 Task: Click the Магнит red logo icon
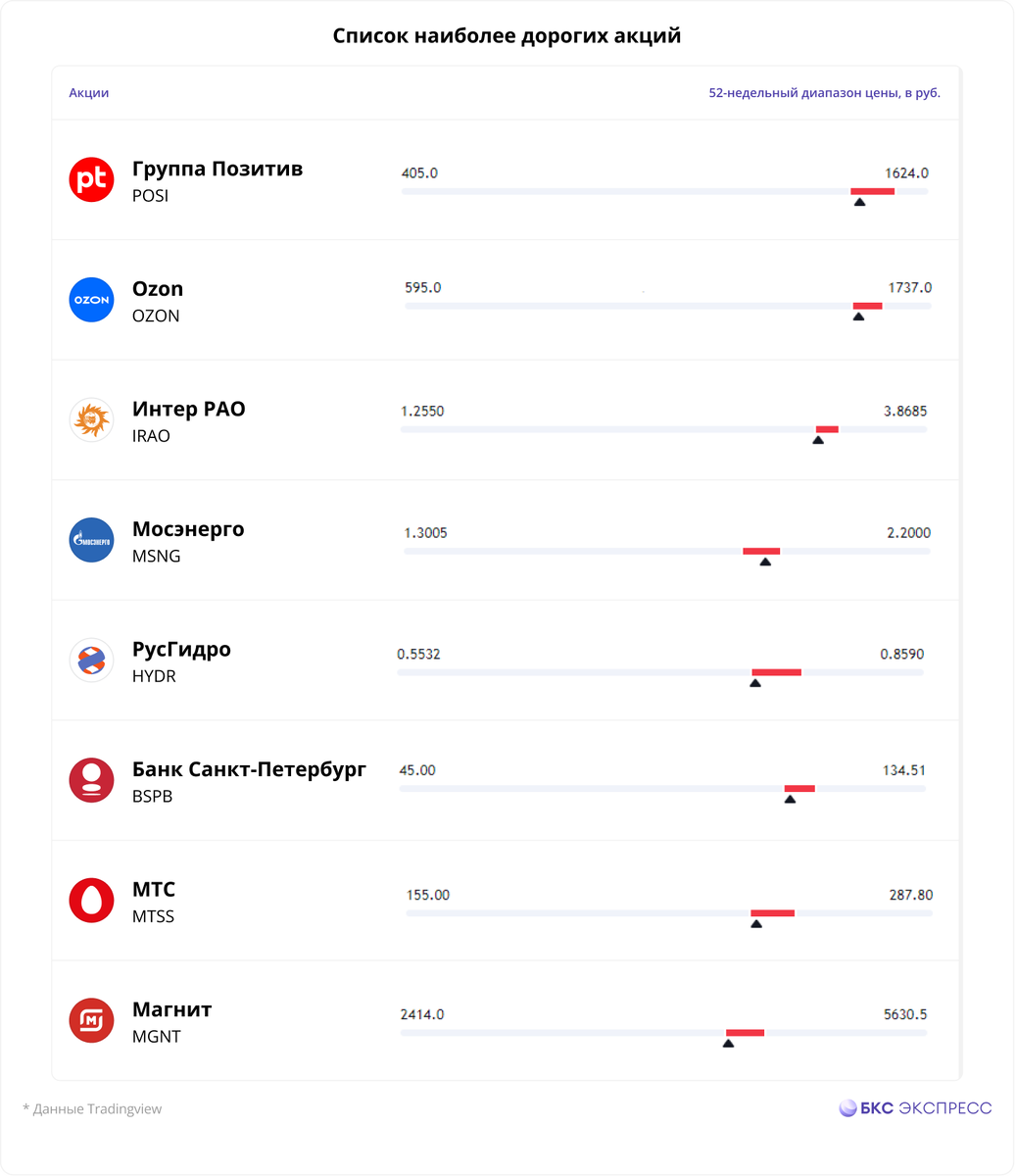point(92,1020)
